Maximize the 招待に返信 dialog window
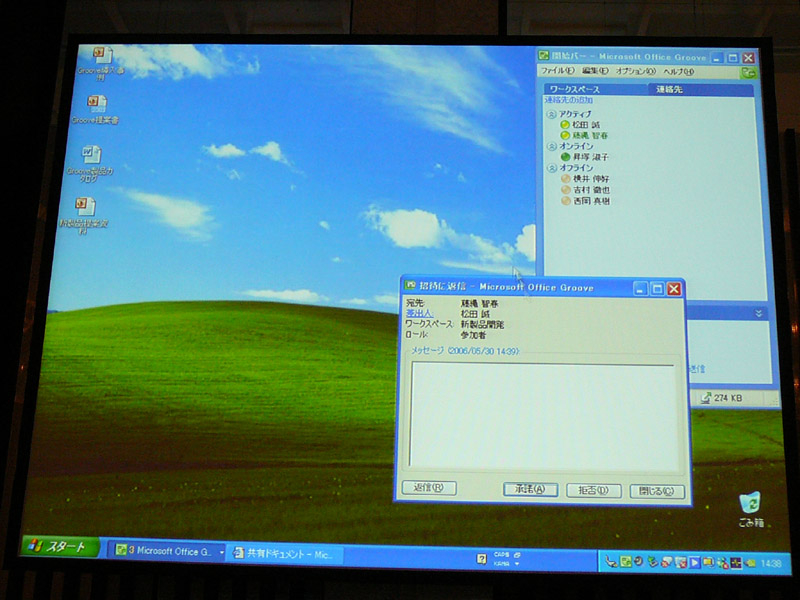Screen dimensions: 800x600 click(658, 289)
